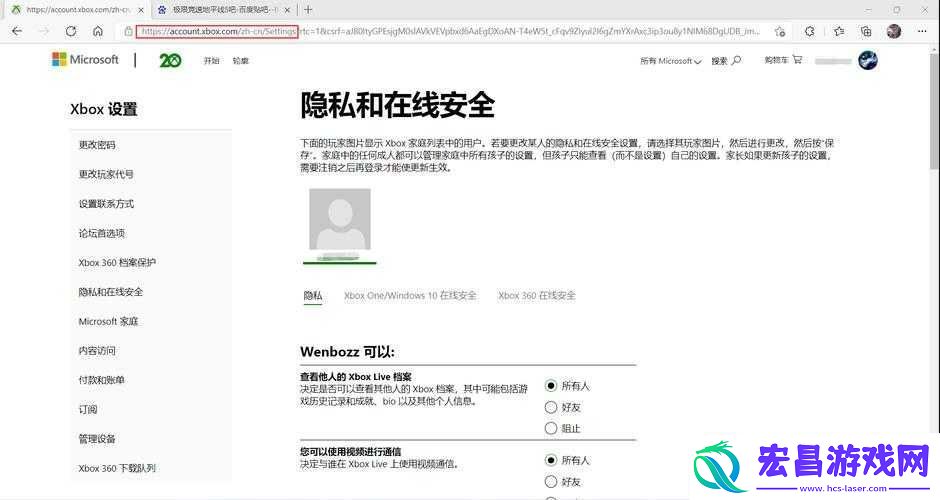The image size is (940, 500).
Task: Open the browser settings ellipsis menu
Action: (x=922, y=31)
